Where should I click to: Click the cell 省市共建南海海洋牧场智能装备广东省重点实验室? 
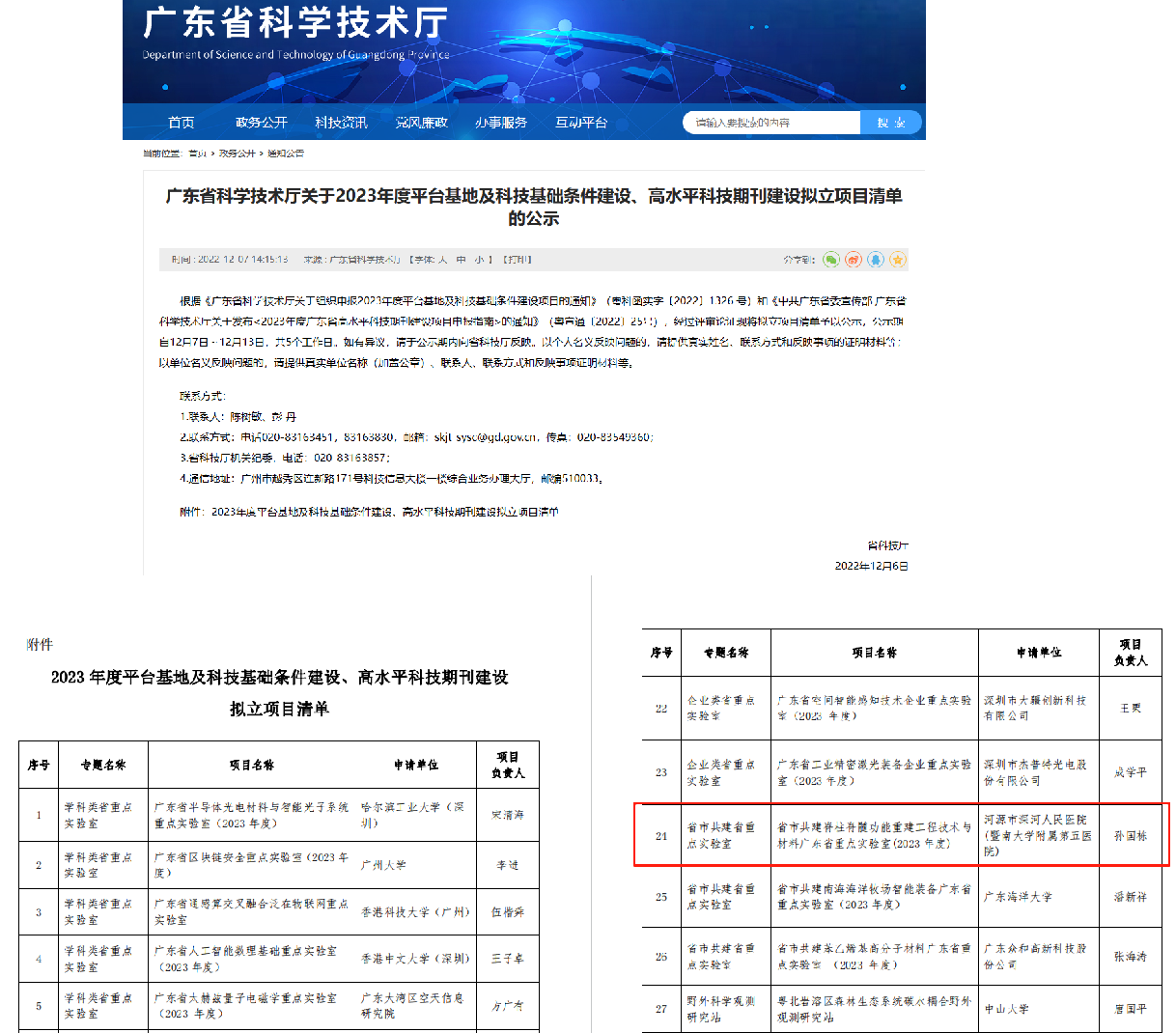[875, 897]
